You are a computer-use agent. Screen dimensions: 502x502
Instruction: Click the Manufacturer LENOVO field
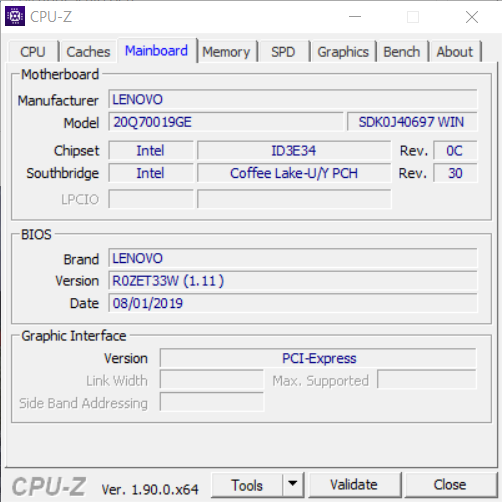[293, 99]
